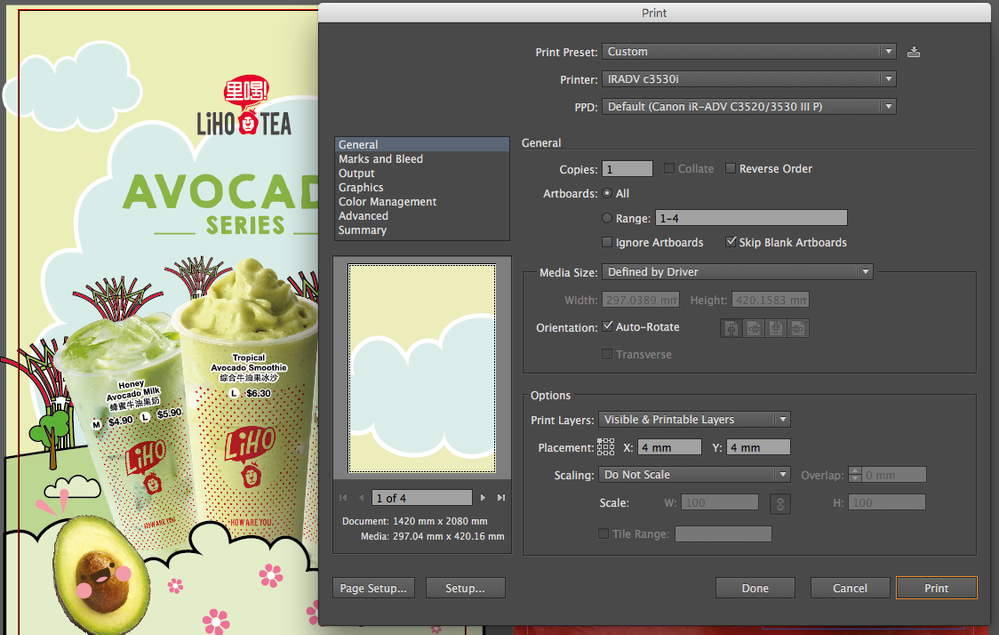This screenshot has width=999, height=635.
Task: Check Ignore Artboards
Action: 607,242
